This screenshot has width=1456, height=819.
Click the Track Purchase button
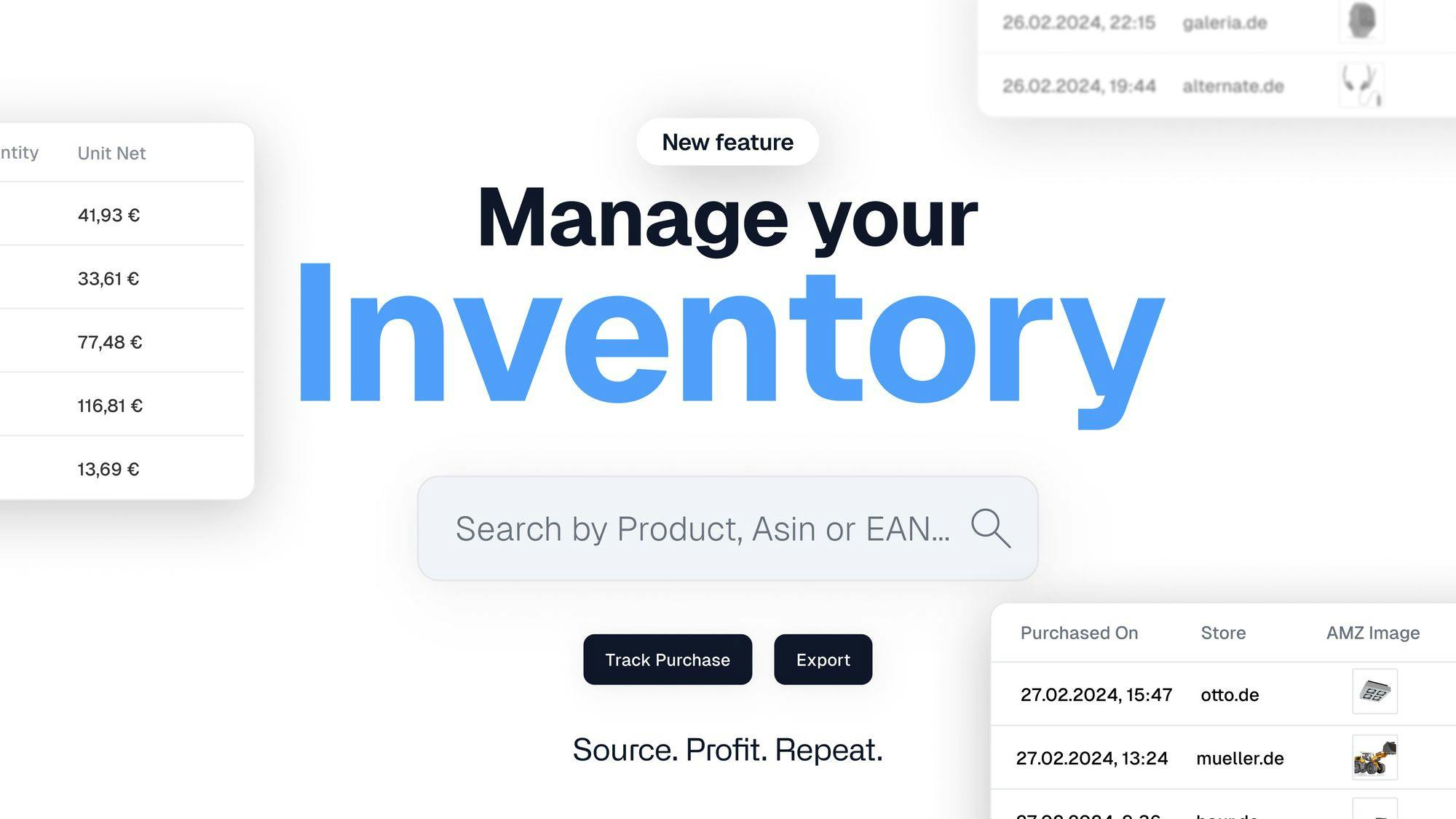(668, 659)
